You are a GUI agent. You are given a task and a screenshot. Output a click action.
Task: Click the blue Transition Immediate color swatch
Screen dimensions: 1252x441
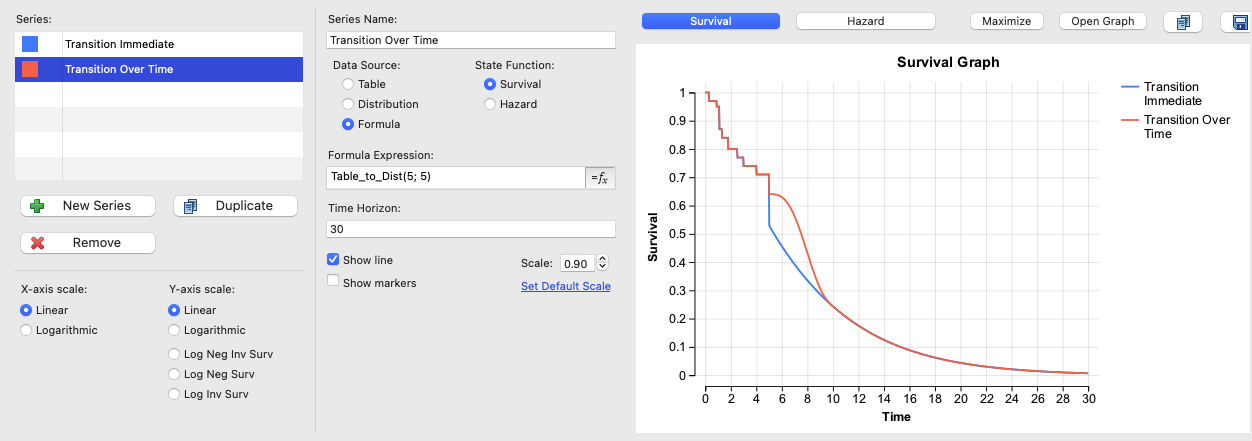[x=30, y=44]
